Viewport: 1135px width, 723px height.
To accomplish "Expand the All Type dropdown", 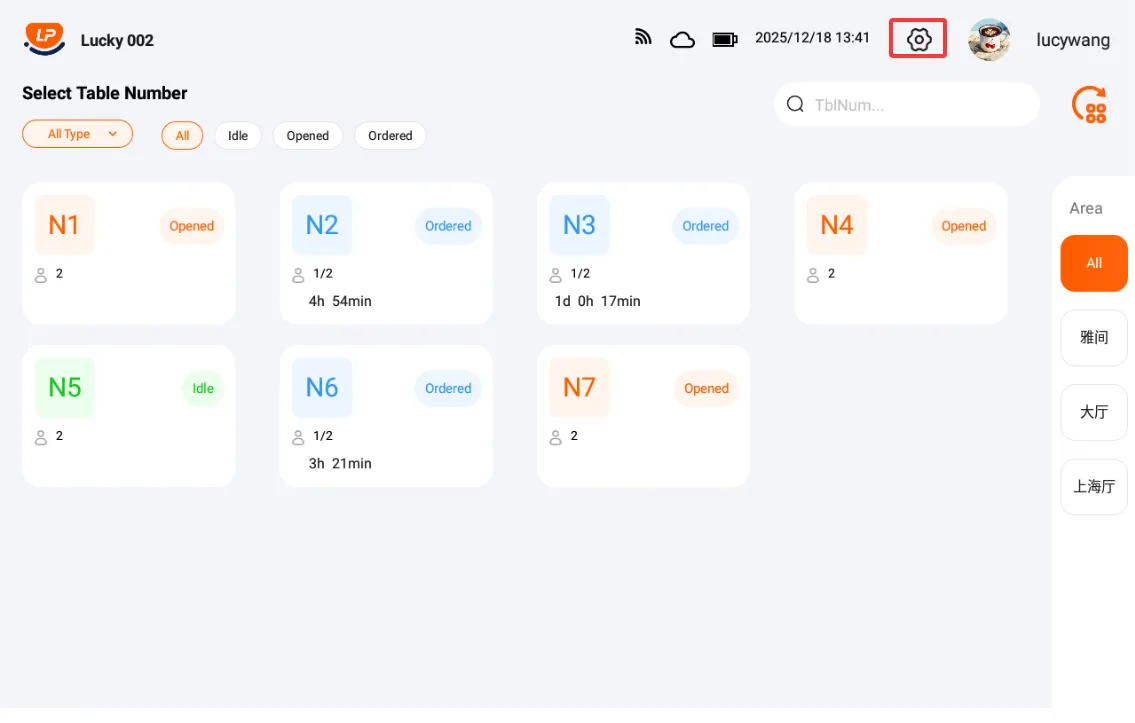I will tap(77, 134).
